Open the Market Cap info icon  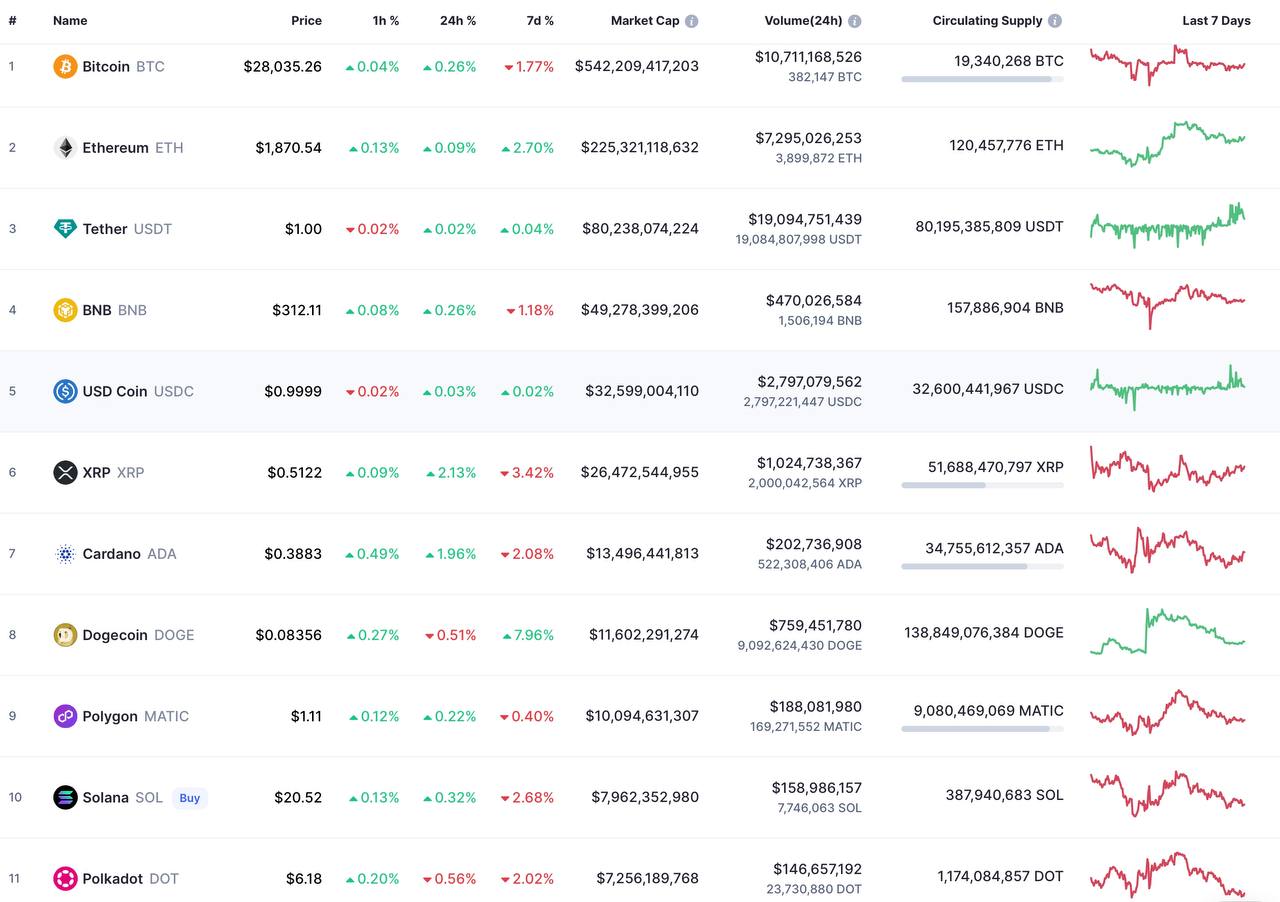click(691, 21)
